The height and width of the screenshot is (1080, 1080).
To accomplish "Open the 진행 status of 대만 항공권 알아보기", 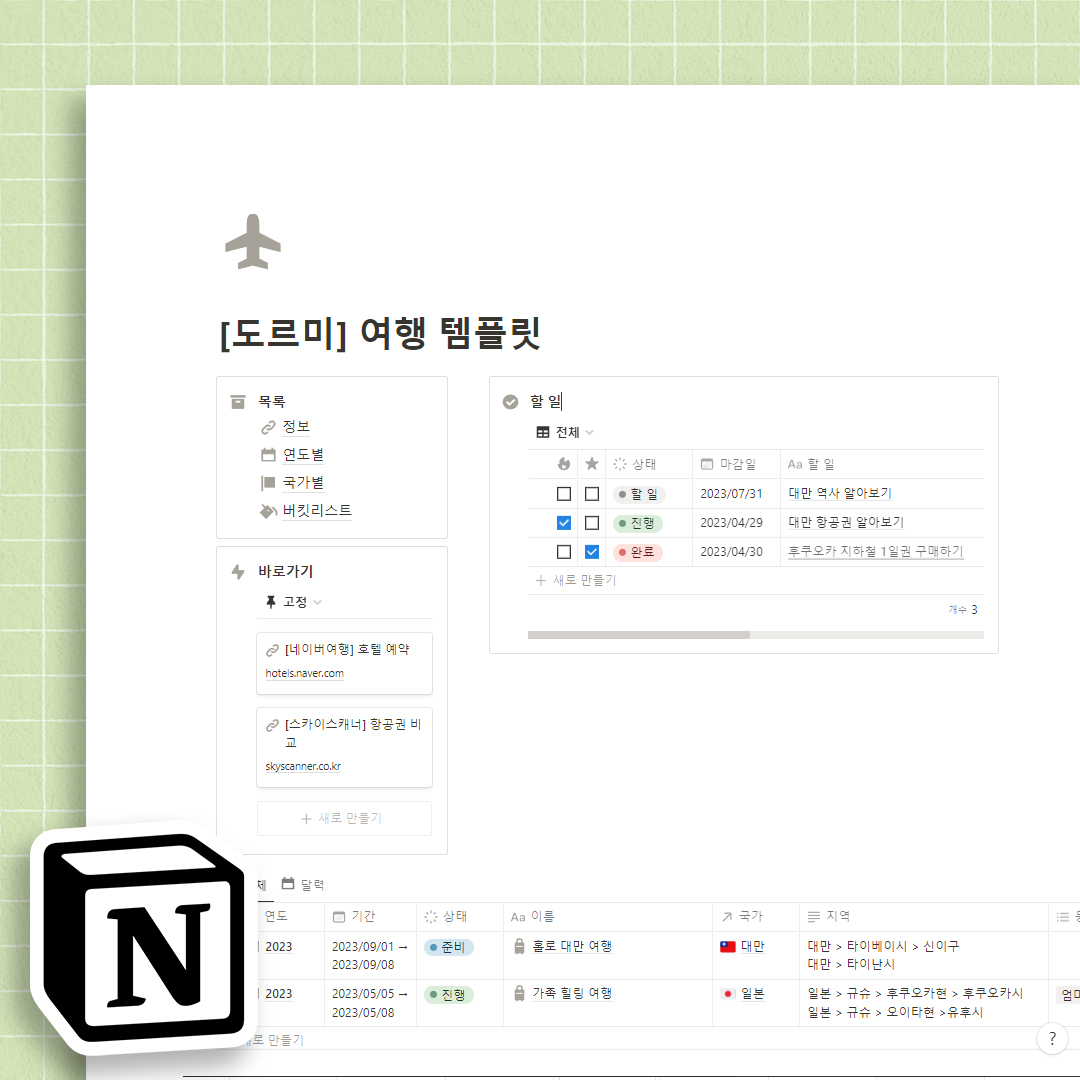I will coord(638,523).
